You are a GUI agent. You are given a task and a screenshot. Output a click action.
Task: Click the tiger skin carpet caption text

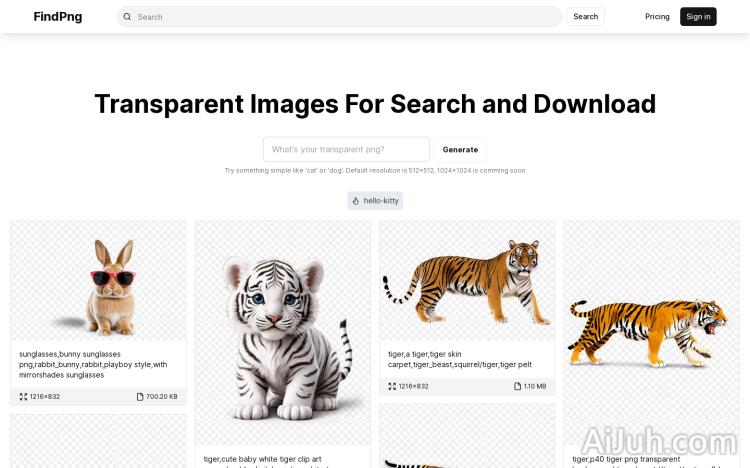point(460,359)
